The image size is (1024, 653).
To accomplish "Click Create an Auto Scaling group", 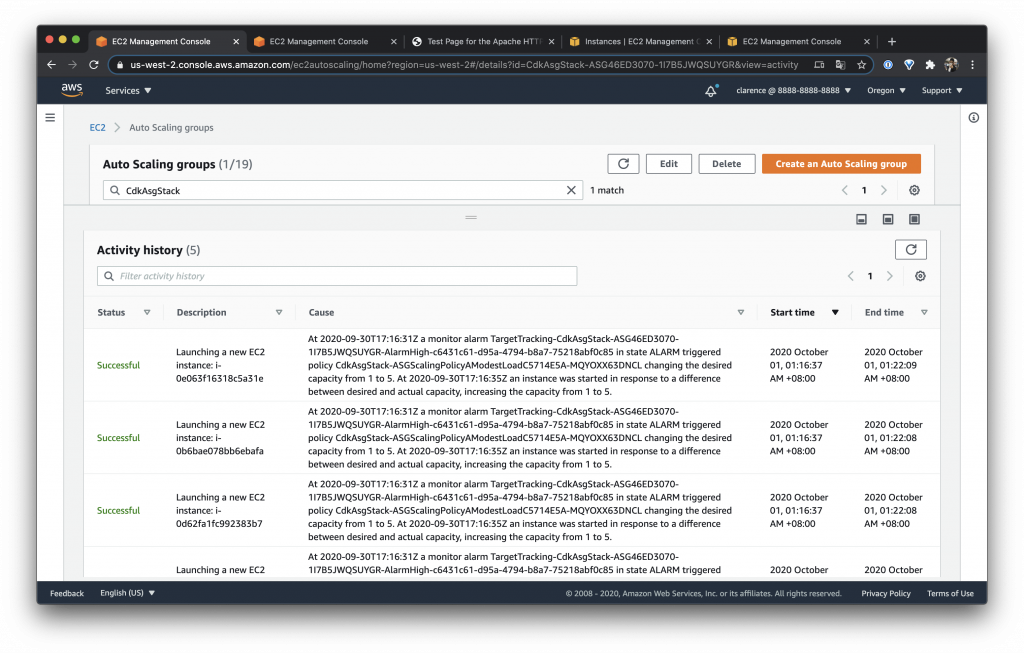I will (x=841, y=164).
